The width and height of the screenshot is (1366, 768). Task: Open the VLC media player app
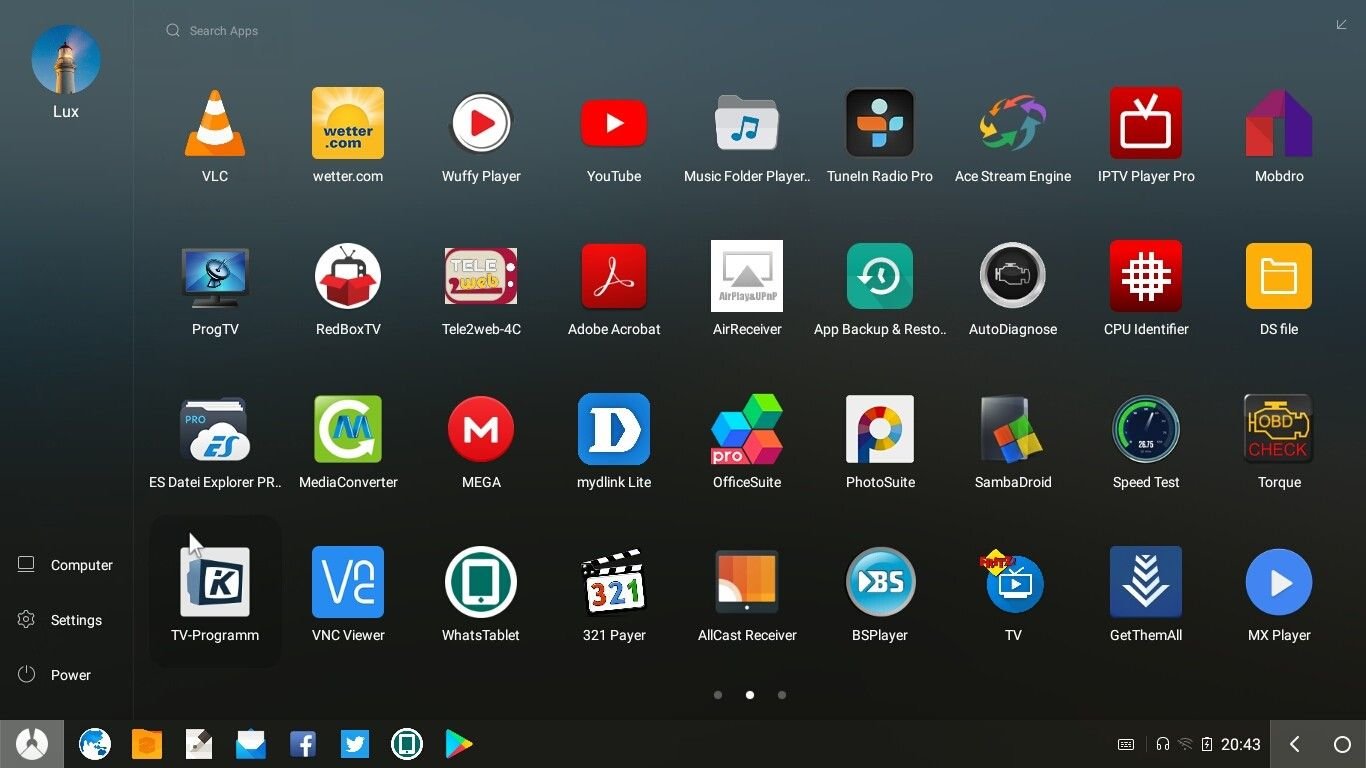tap(215, 123)
